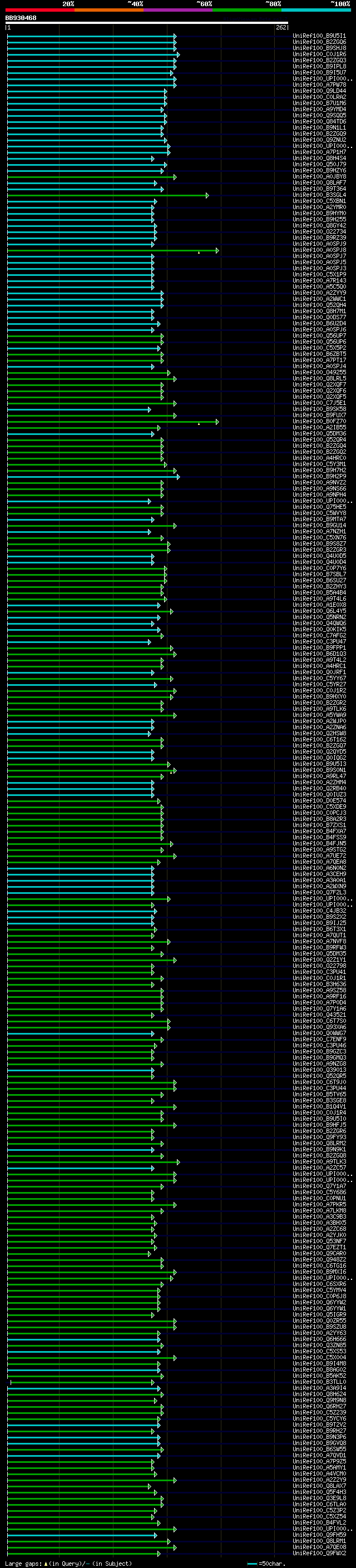Click the cyan ~100% legend color bar
The height and width of the screenshot is (1568, 356).
coord(316,10)
